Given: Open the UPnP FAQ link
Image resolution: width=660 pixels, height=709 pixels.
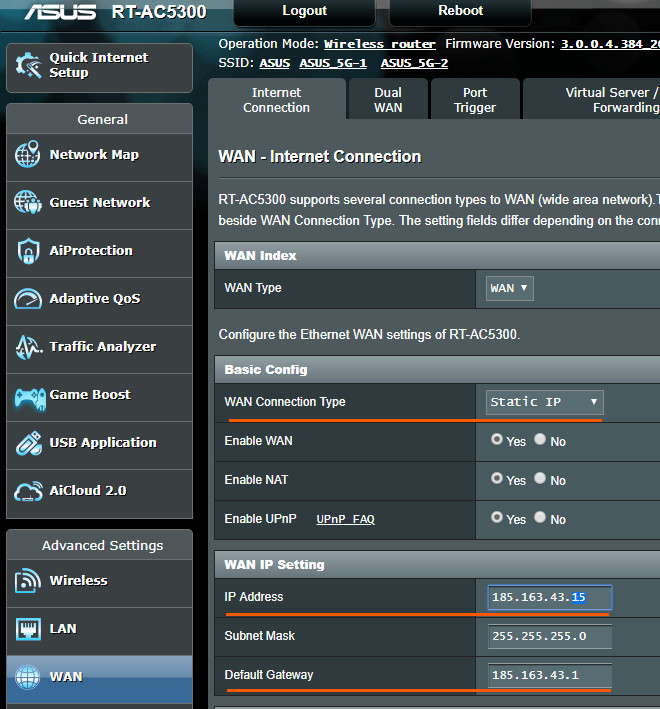Looking at the screenshot, I should [x=345, y=520].
